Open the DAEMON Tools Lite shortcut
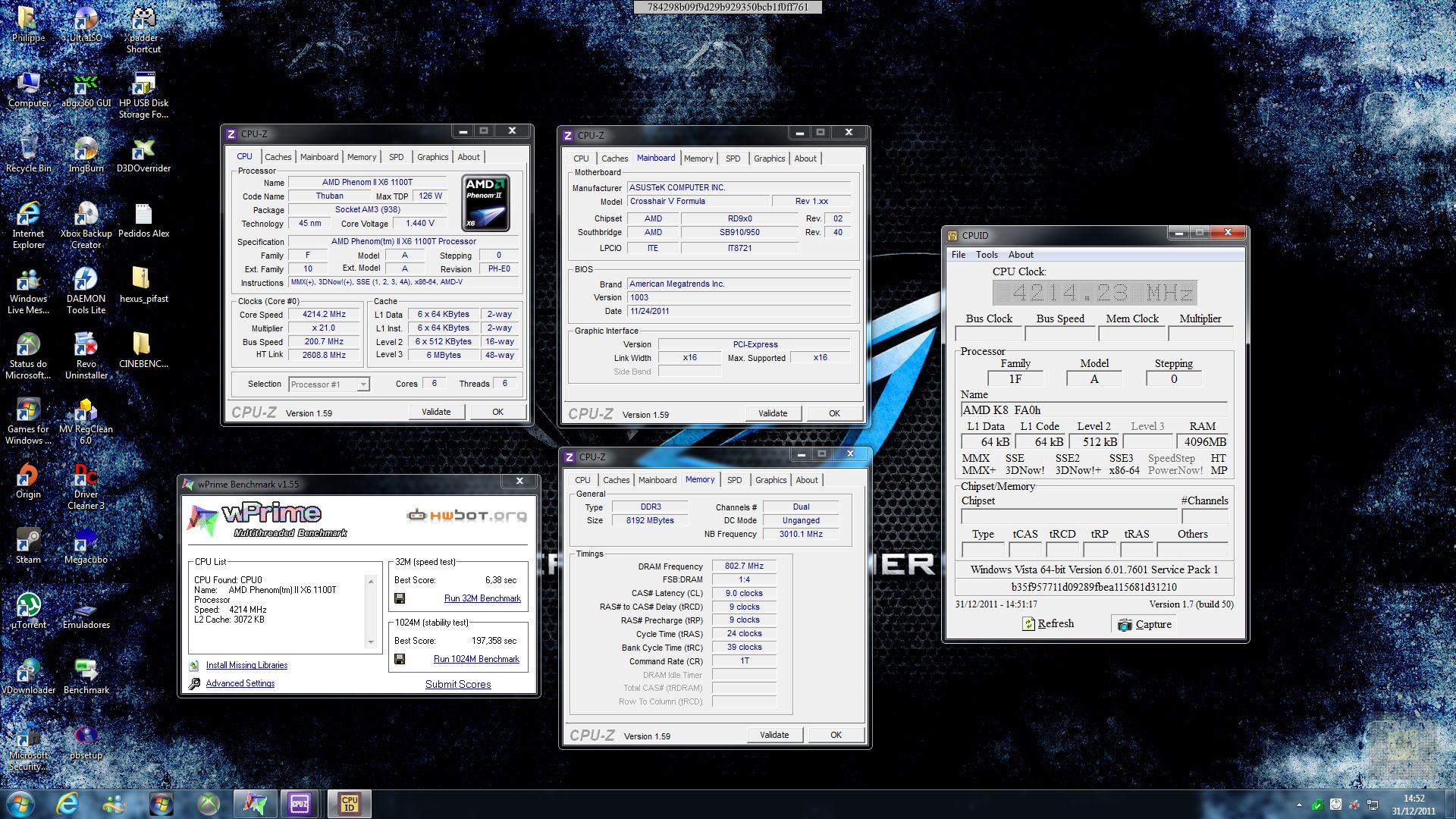Image resolution: width=1456 pixels, height=819 pixels. pyautogui.click(x=86, y=291)
